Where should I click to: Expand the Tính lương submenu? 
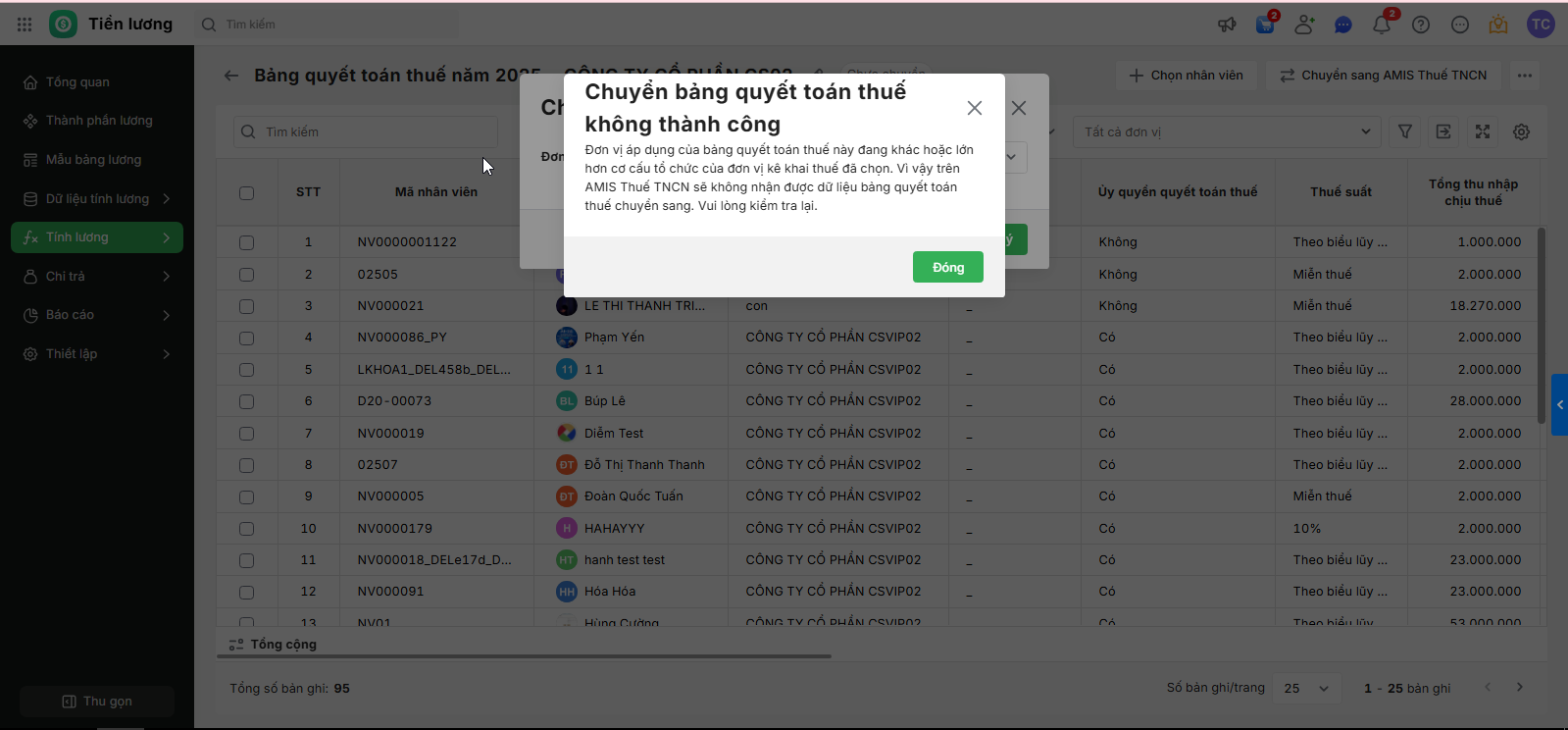[x=166, y=237]
